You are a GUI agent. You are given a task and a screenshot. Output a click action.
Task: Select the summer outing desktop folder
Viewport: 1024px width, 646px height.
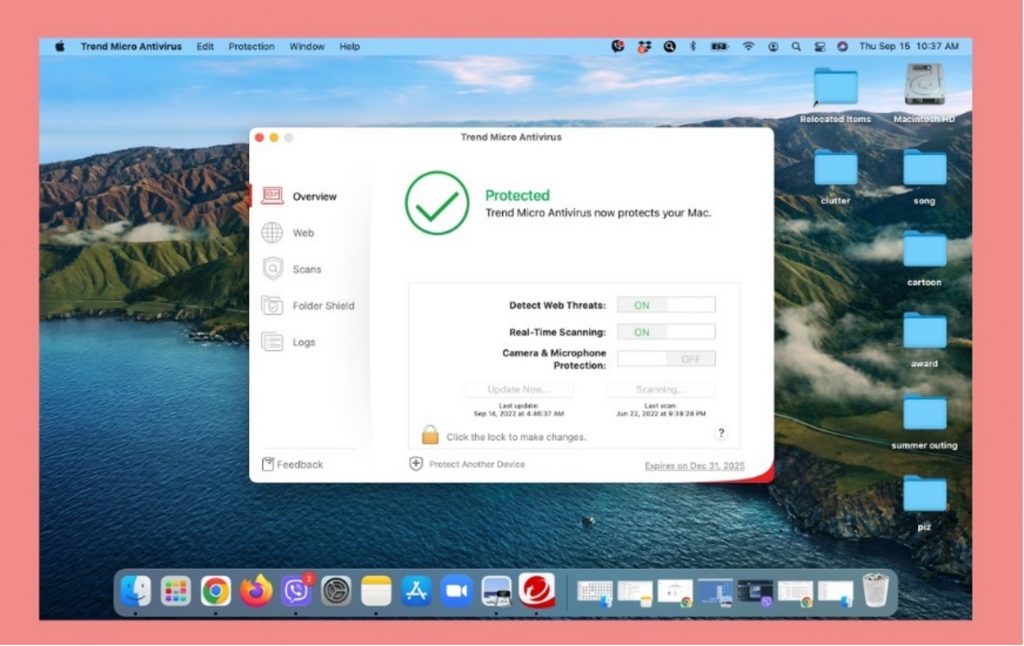(924, 413)
